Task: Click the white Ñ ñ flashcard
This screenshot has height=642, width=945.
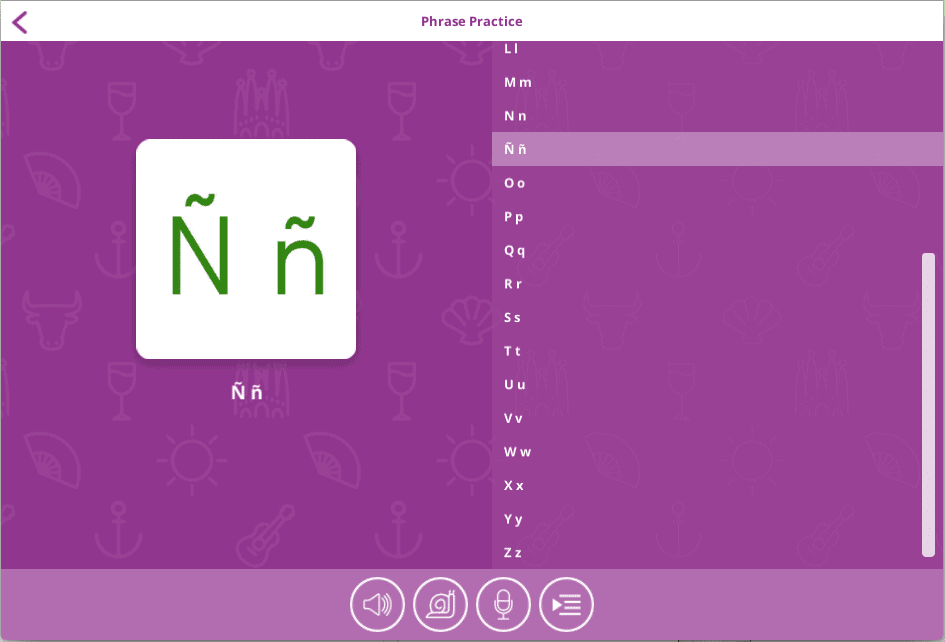Action: tap(246, 249)
